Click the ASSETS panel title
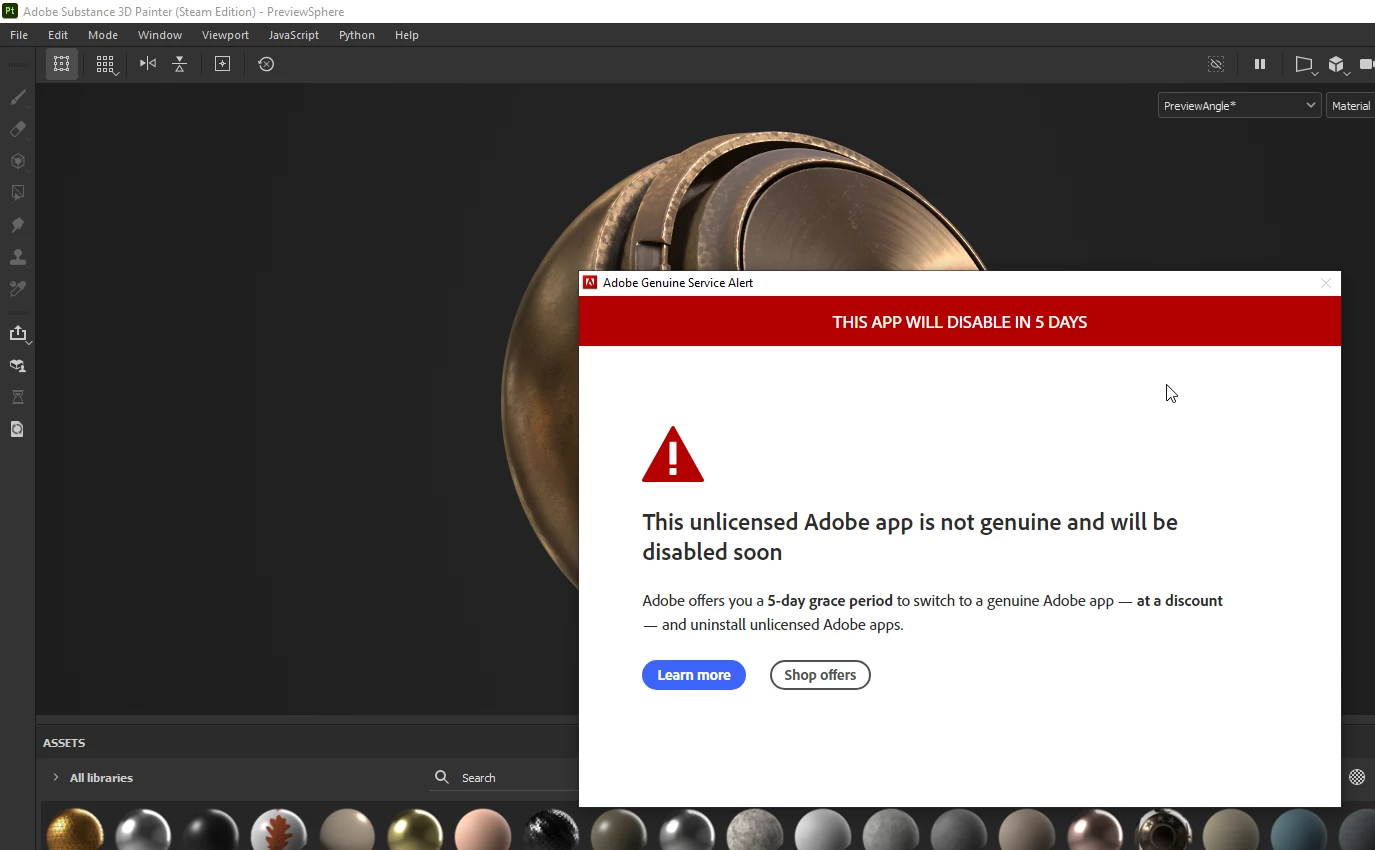The image size is (1375, 850). click(64, 743)
